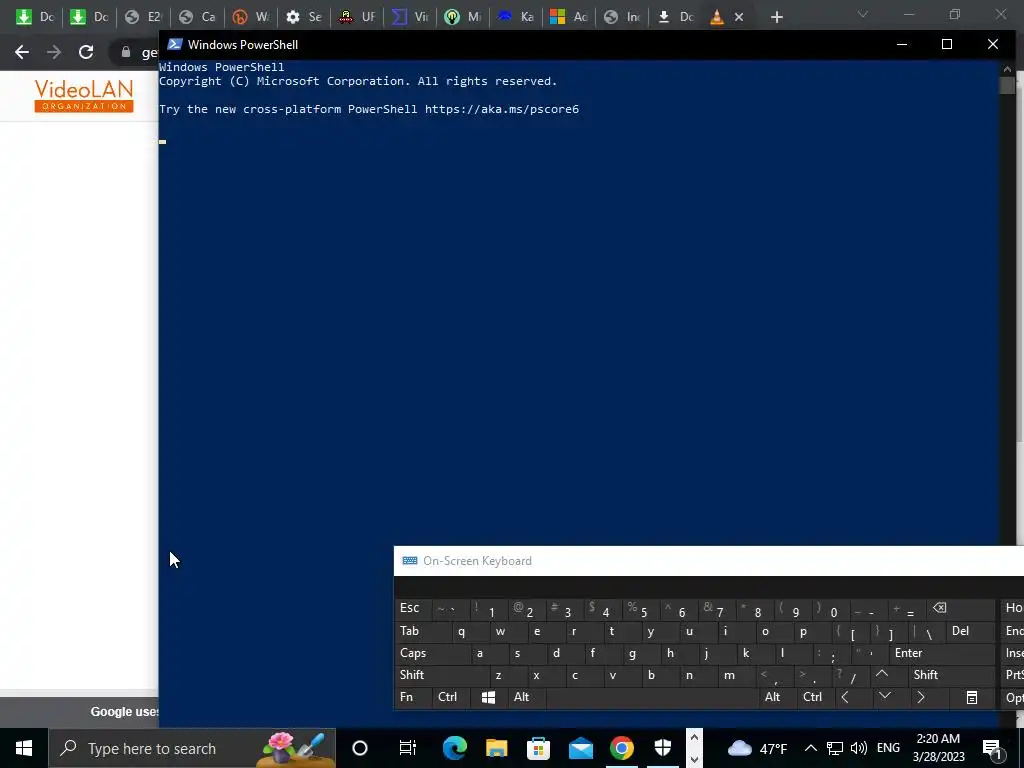Image resolution: width=1024 pixels, height=768 pixels.
Task: Click the context menu key icon
Action: (x=972, y=697)
